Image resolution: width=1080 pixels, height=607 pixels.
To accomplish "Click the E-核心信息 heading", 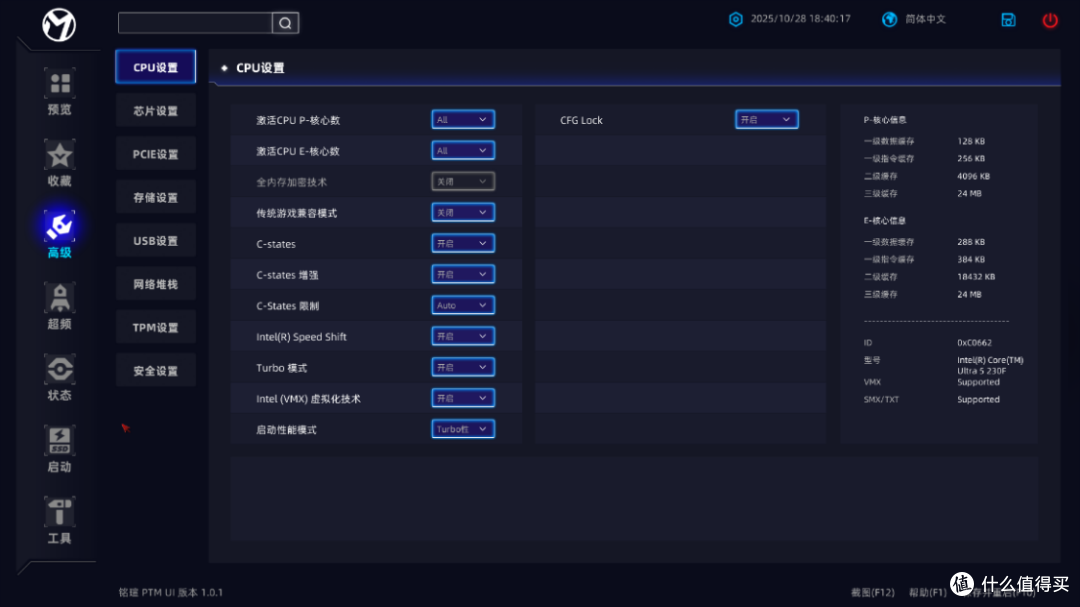I will tap(884, 220).
